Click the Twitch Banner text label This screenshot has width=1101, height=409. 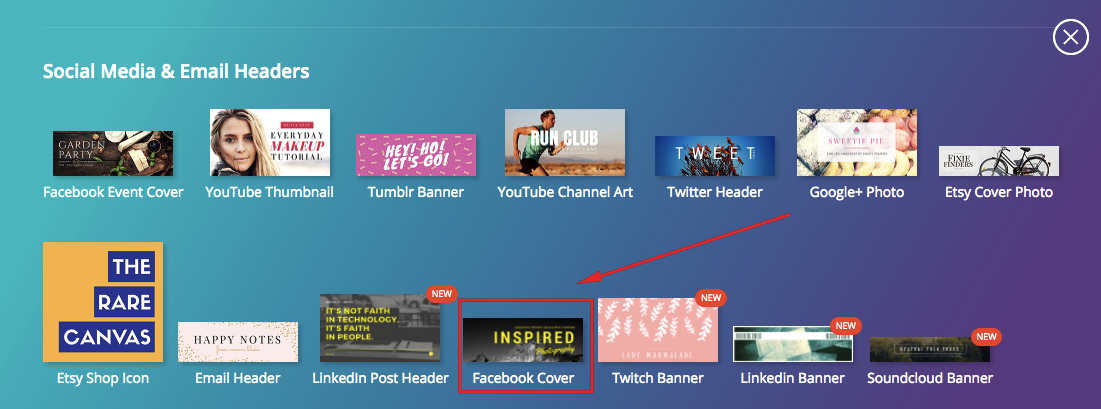[657, 378]
